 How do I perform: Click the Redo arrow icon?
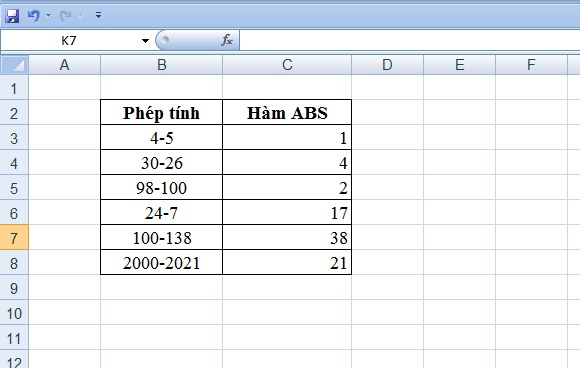[x=65, y=16]
